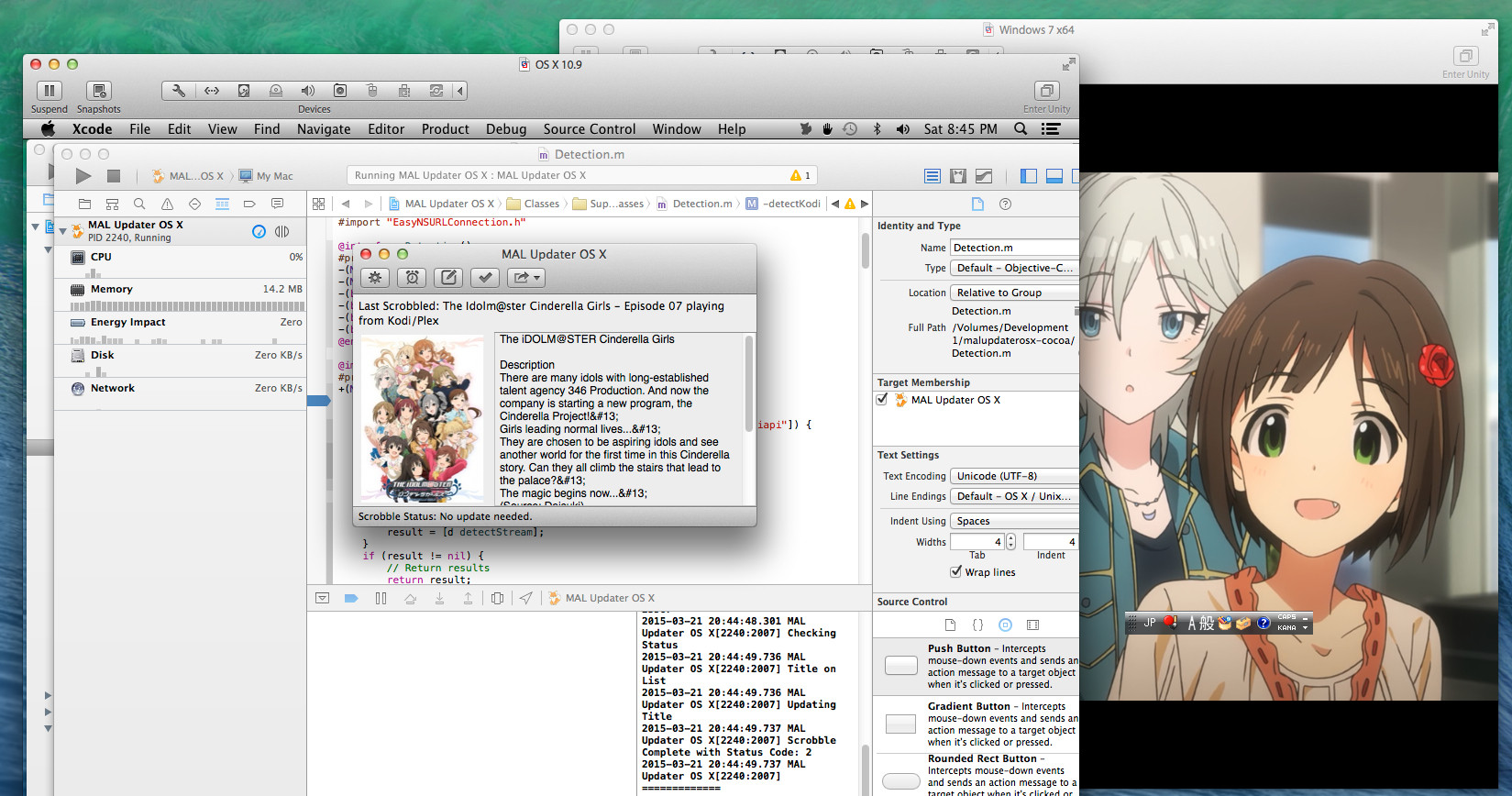Toggle breakpoints activation in debug bar

(350, 598)
